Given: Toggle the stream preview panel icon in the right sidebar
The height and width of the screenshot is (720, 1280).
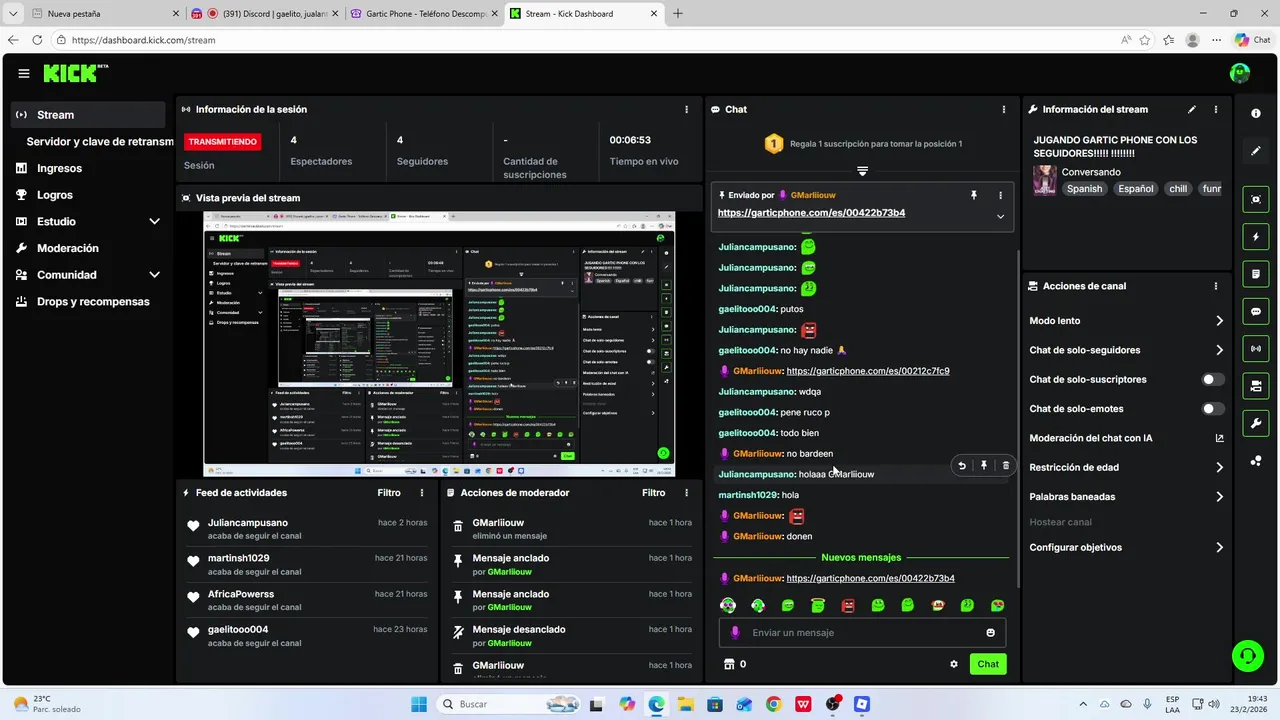Looking at the screenshot, I should (x=1256, y=200).
